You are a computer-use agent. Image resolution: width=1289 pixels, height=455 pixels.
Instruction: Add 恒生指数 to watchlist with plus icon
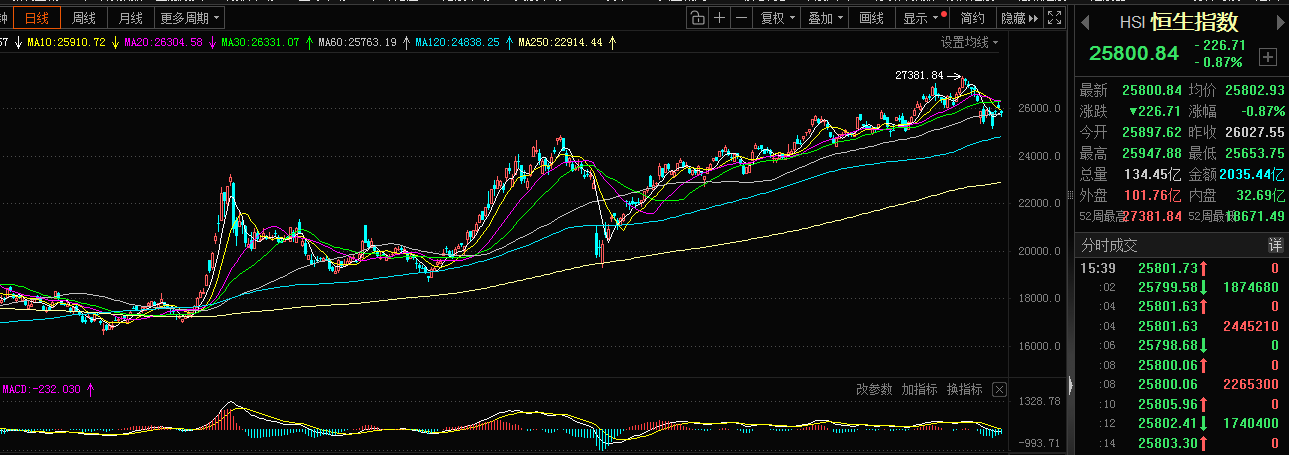(x=1268, y=56)
